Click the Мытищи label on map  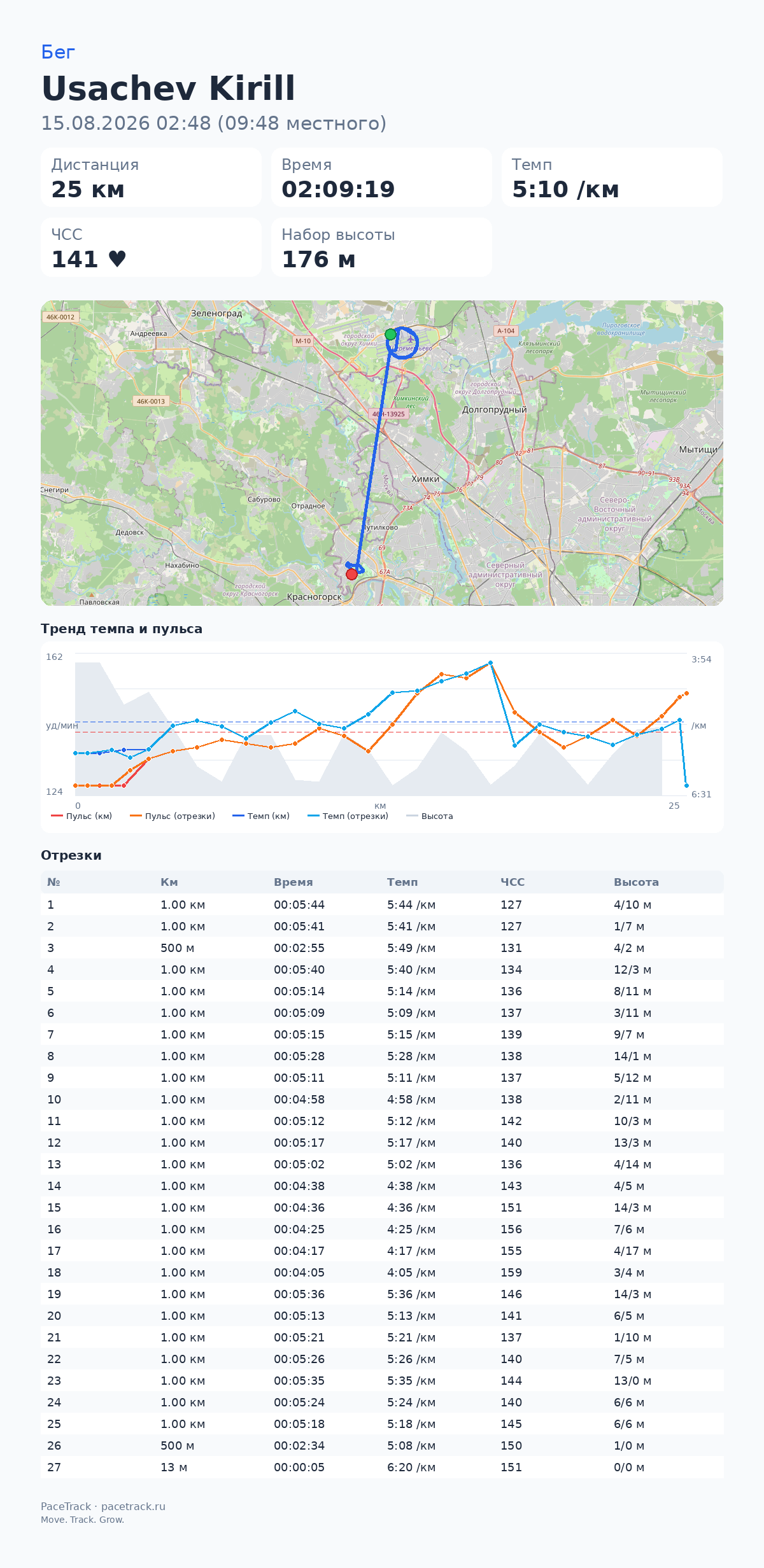698,449
